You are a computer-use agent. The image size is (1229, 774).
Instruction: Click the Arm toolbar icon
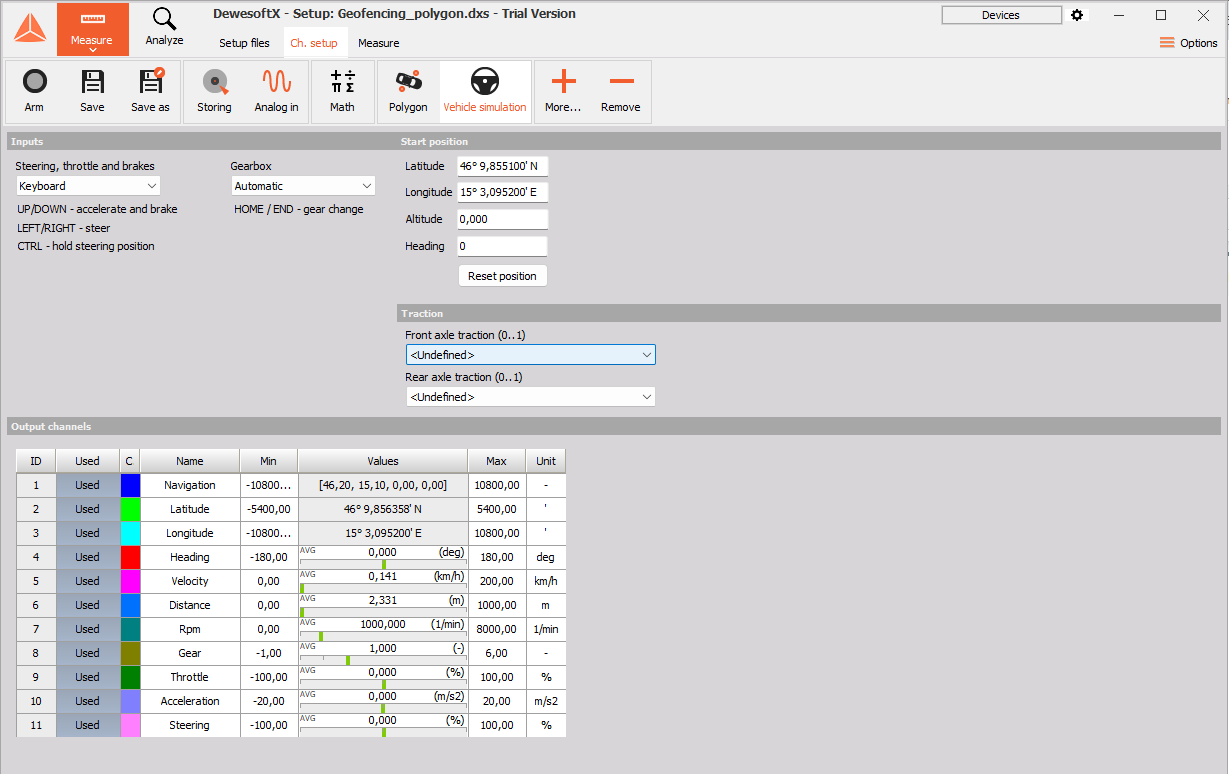coord(34,92)
